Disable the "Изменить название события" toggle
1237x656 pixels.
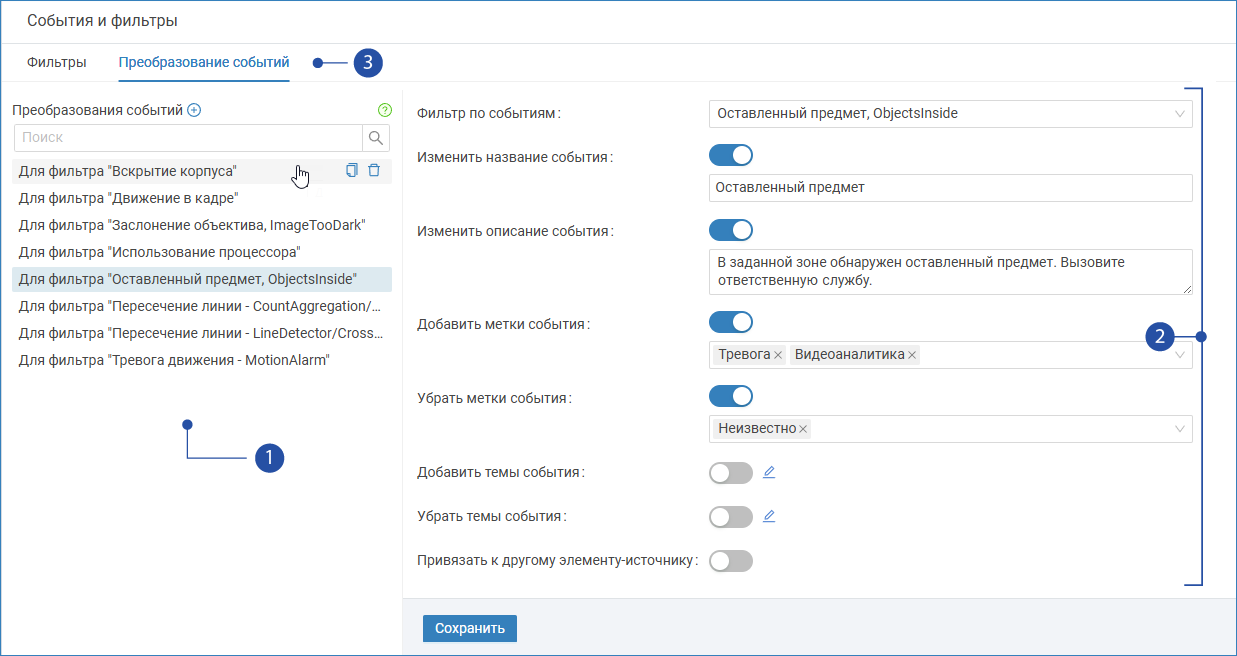(730, 155)
